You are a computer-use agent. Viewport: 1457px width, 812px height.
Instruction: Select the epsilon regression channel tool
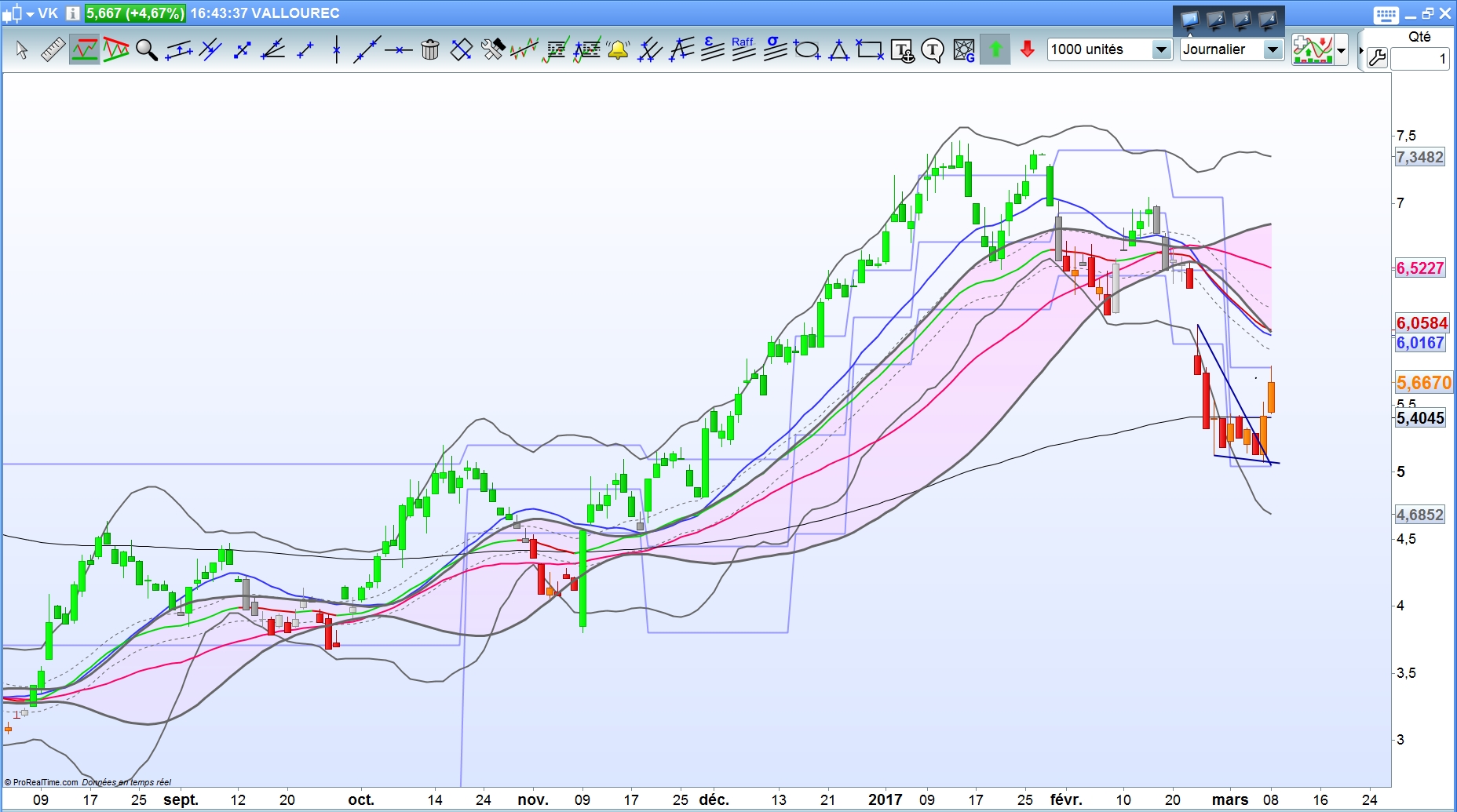713,49
